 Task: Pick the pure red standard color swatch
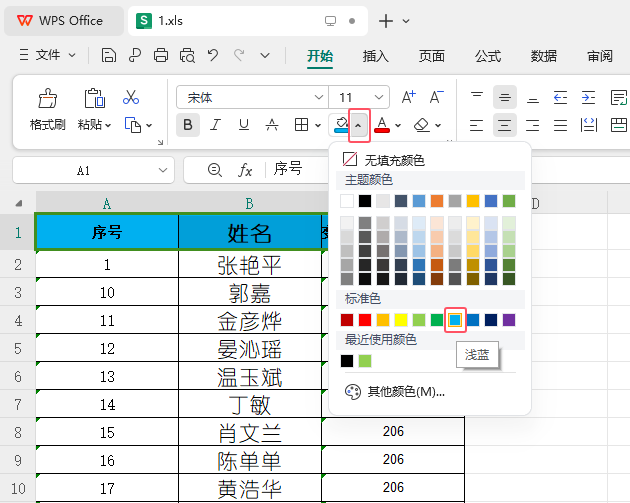365,320
